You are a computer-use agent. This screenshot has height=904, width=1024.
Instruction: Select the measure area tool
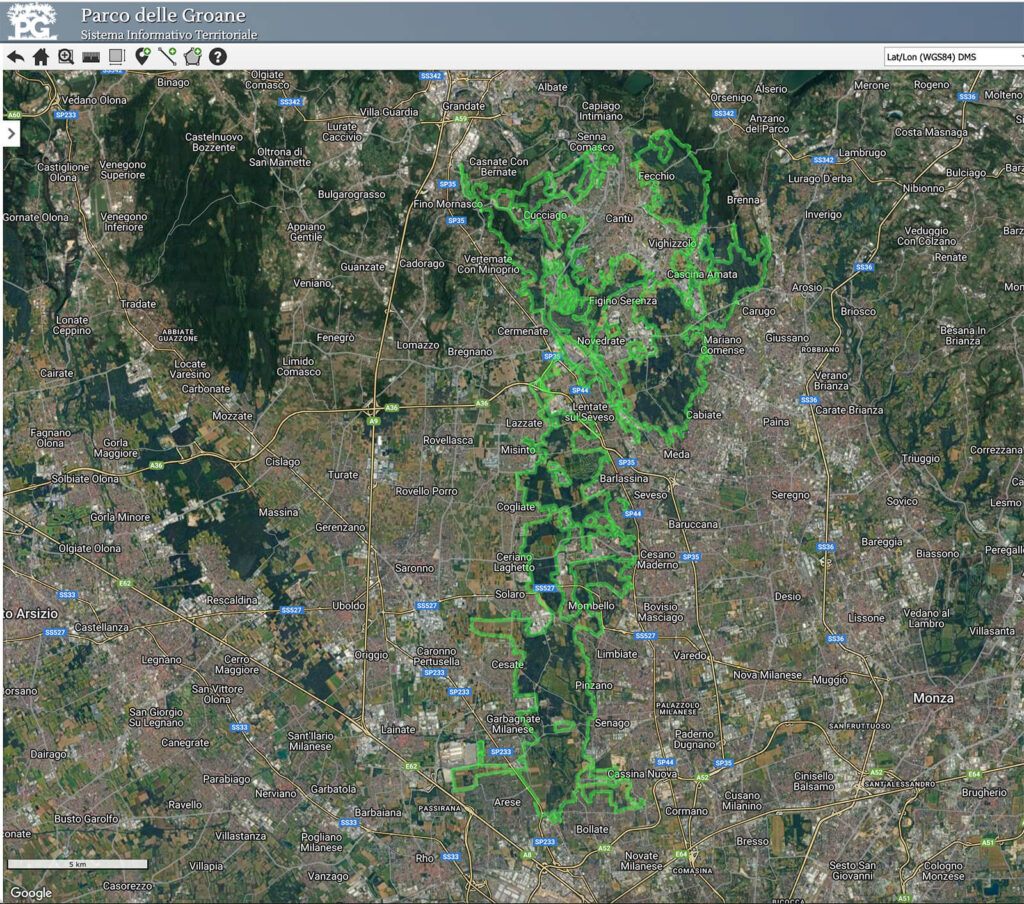116,57
